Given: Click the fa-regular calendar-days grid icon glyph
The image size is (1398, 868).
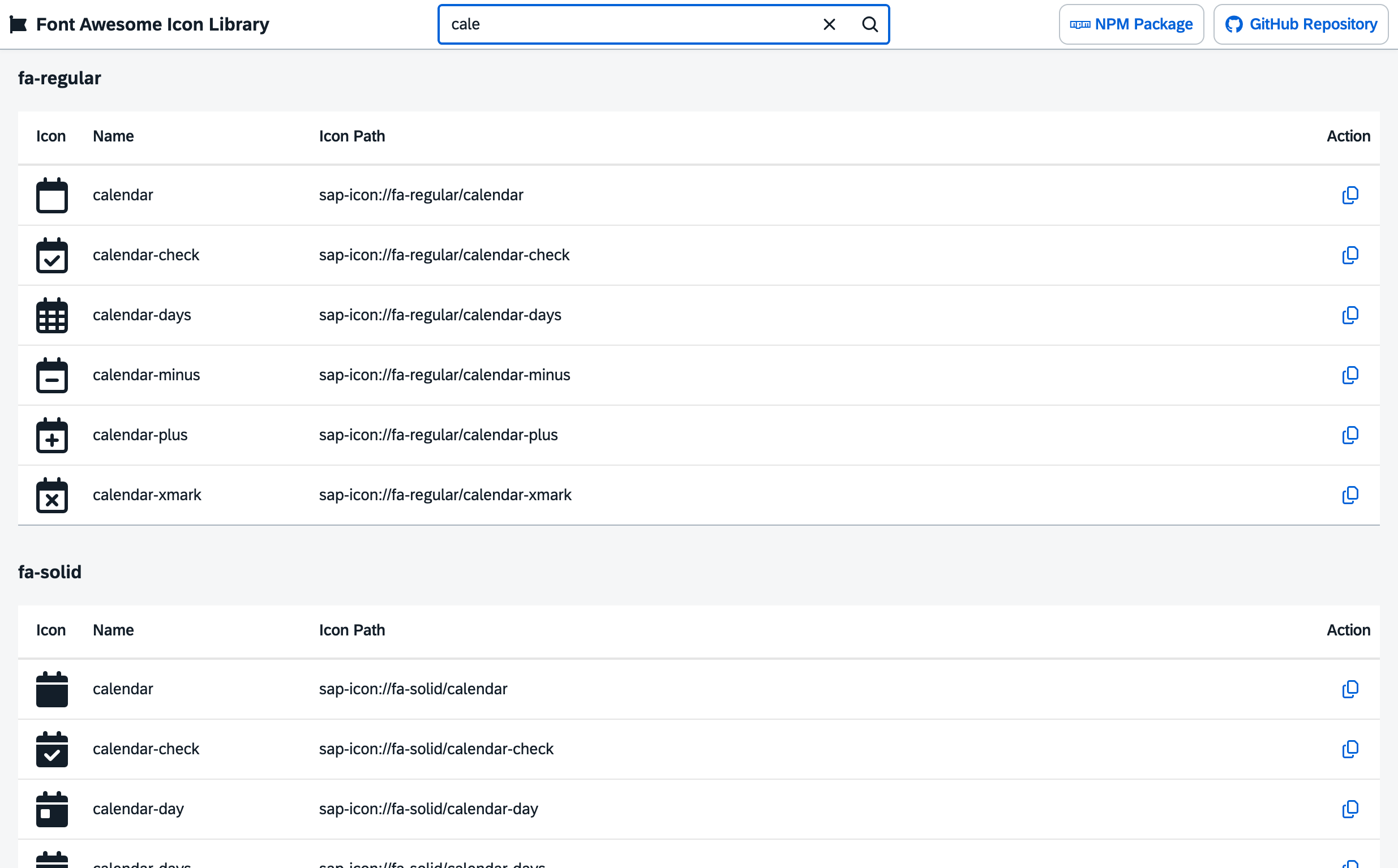Looking at the screenshot, I should 52,315.
